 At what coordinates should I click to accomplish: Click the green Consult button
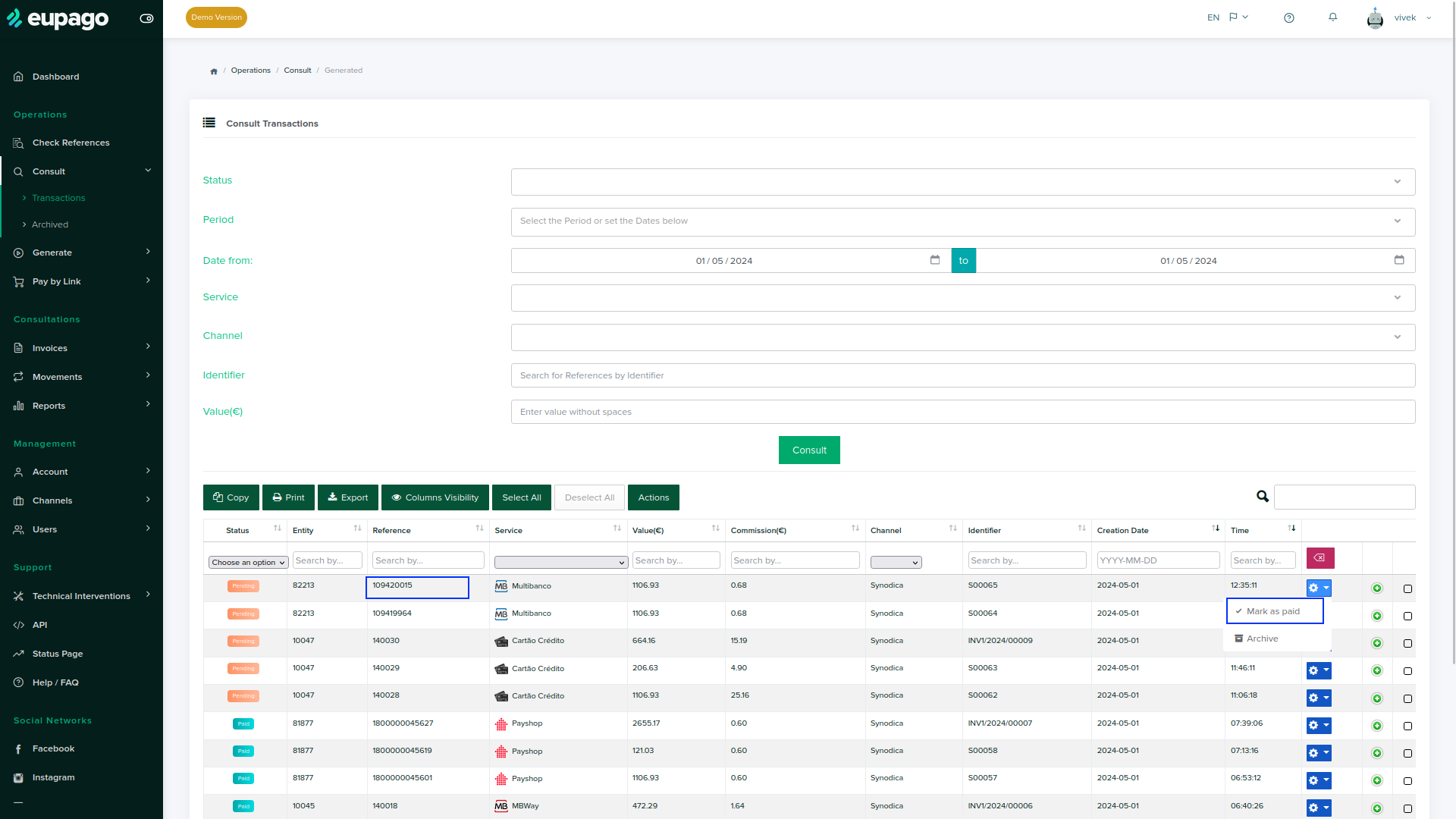click(x=809, y=450)
